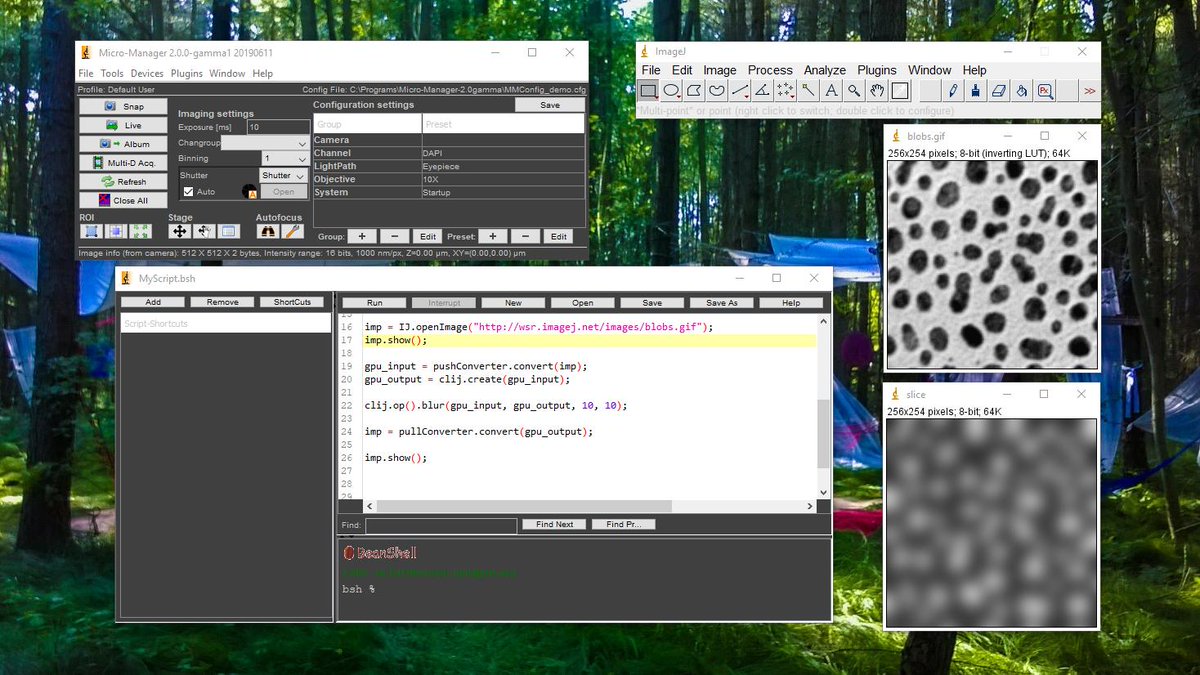Select the Paintbrush tool in ImageJ
1200x675 pixels.
(975, 90)
